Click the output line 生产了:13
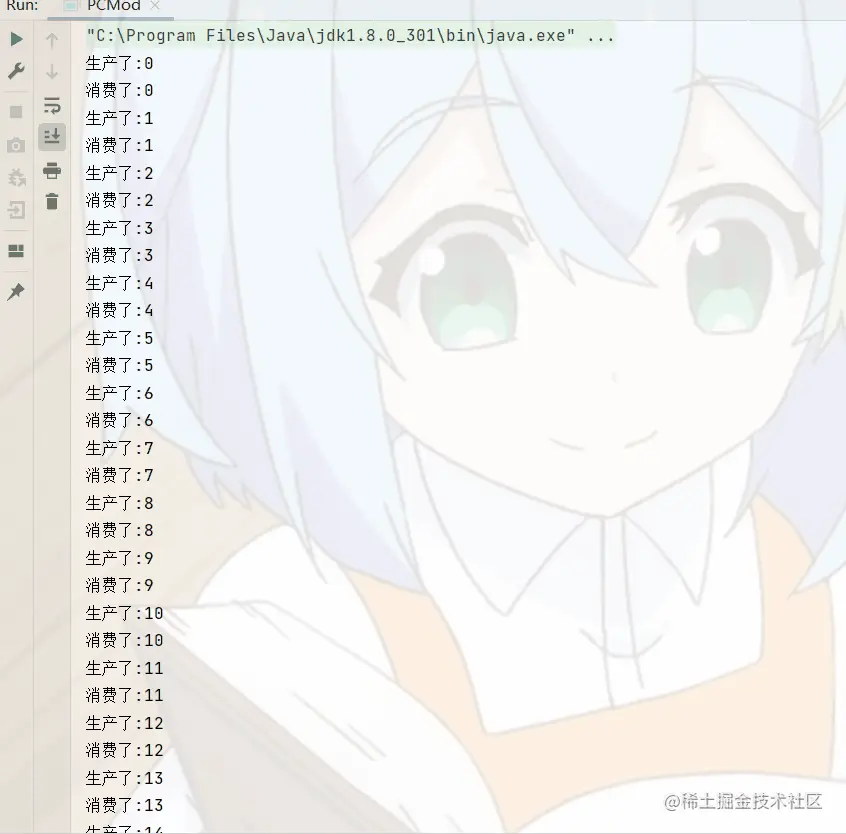846x834 pixels. 124,779
